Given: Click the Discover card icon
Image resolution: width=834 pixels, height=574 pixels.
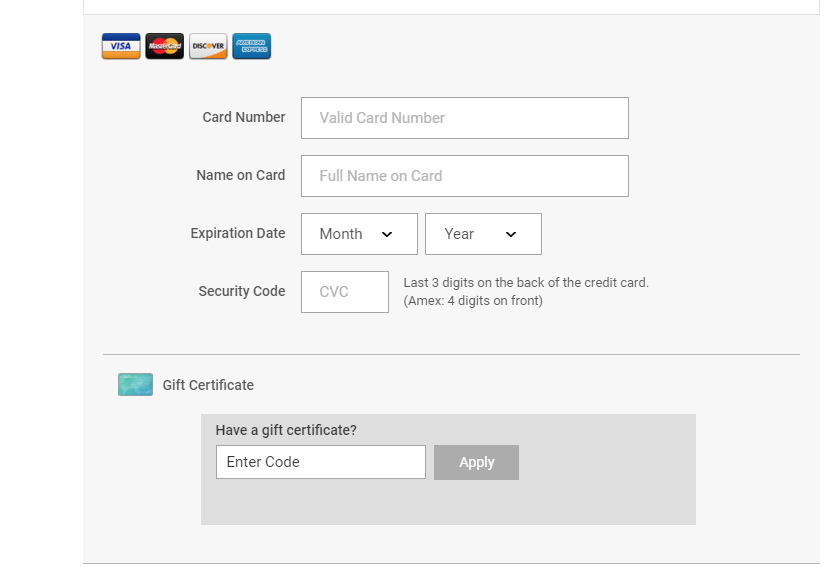Looking at the screenshot, I should coord(208,46).
